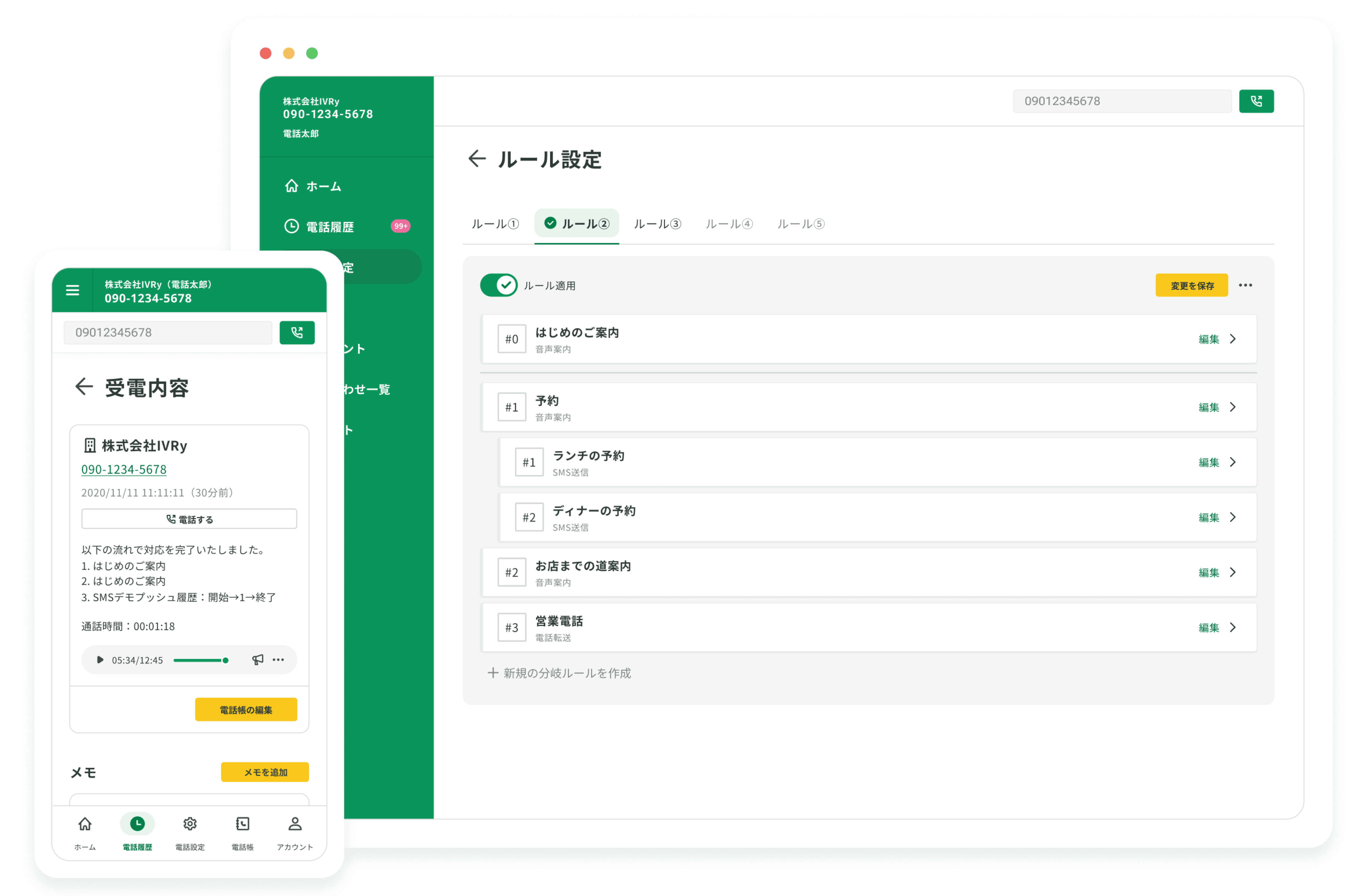Click the green slider handle on recording

point(225,660)
